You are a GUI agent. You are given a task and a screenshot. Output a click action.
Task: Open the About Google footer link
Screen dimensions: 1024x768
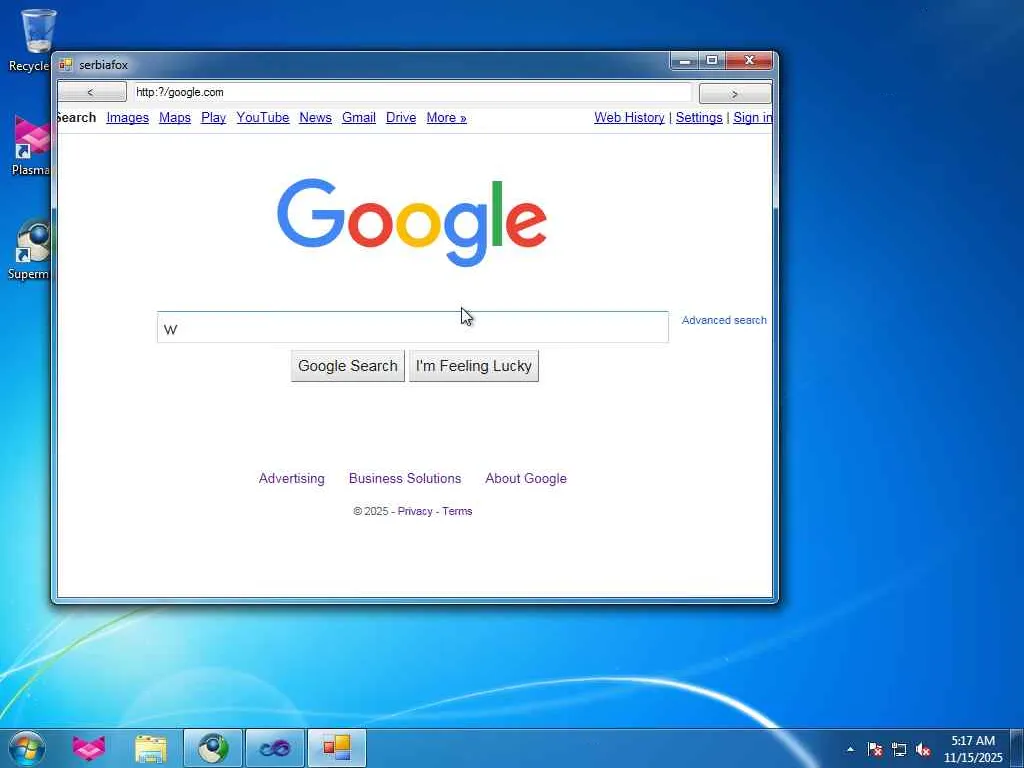click(x=526, y=478)
